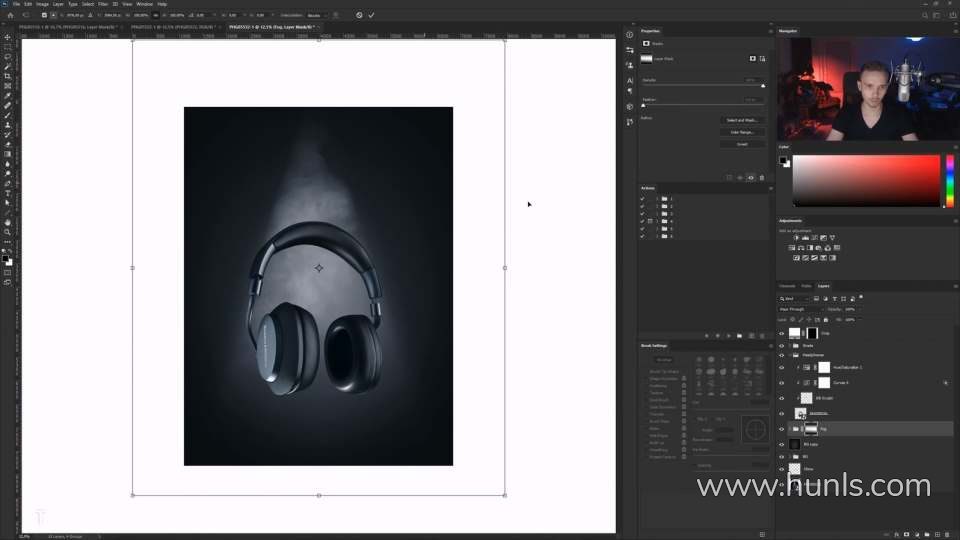Click the Select and Mask button
This screenshot has width=960, height=540.
(x=742, y=120)
